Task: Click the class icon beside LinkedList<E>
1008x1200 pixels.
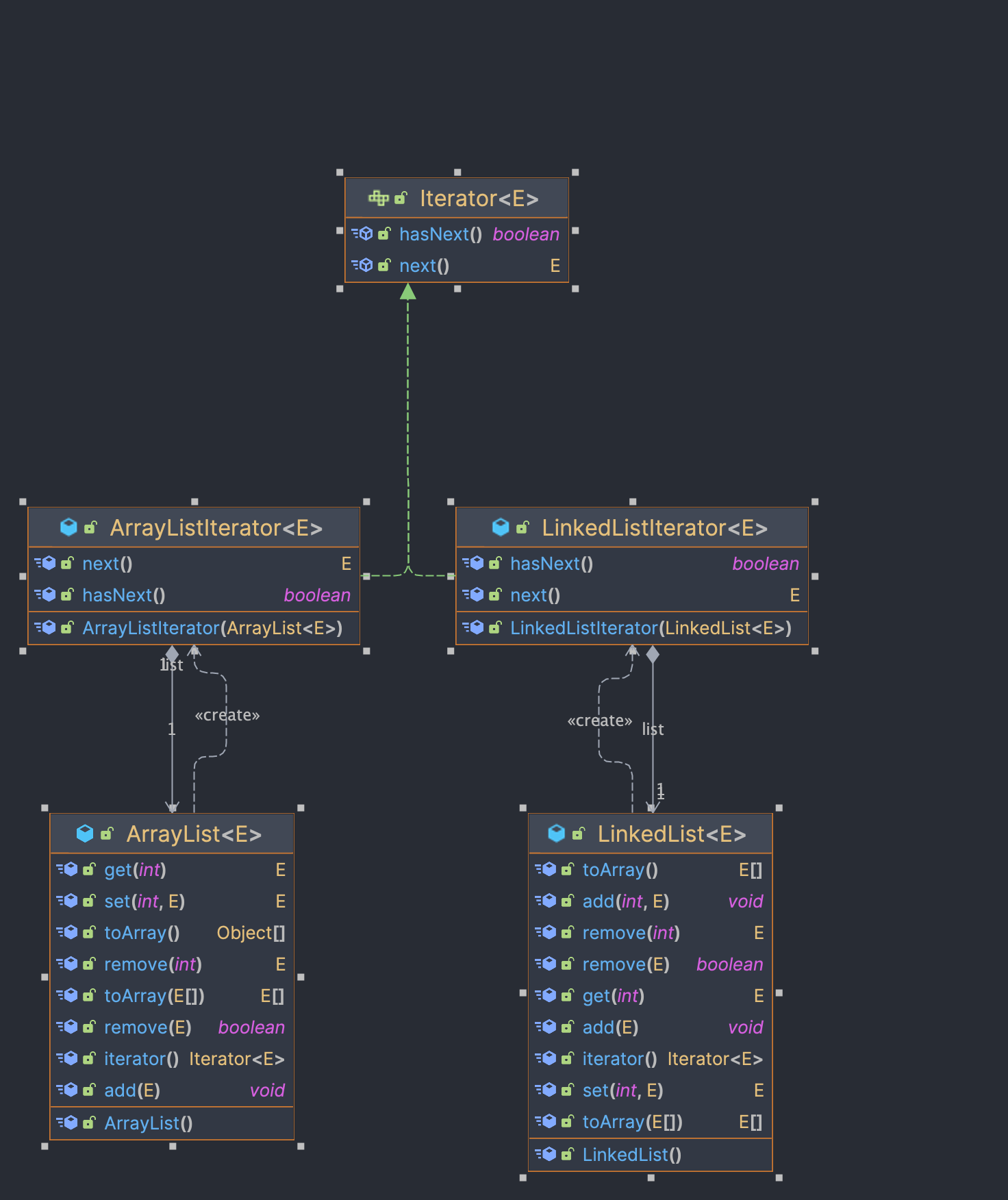Action: tap(557, 834)
